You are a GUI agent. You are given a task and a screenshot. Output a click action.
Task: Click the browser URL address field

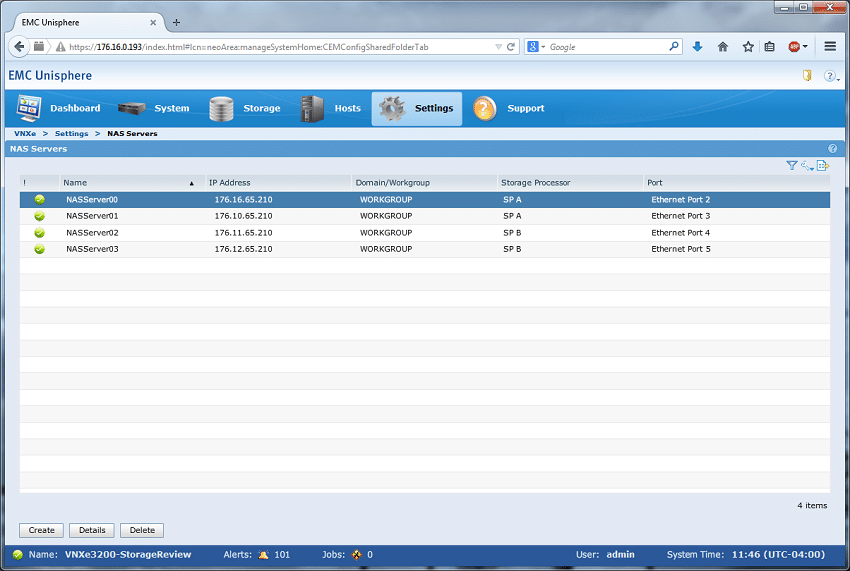[x=279, y=47]
